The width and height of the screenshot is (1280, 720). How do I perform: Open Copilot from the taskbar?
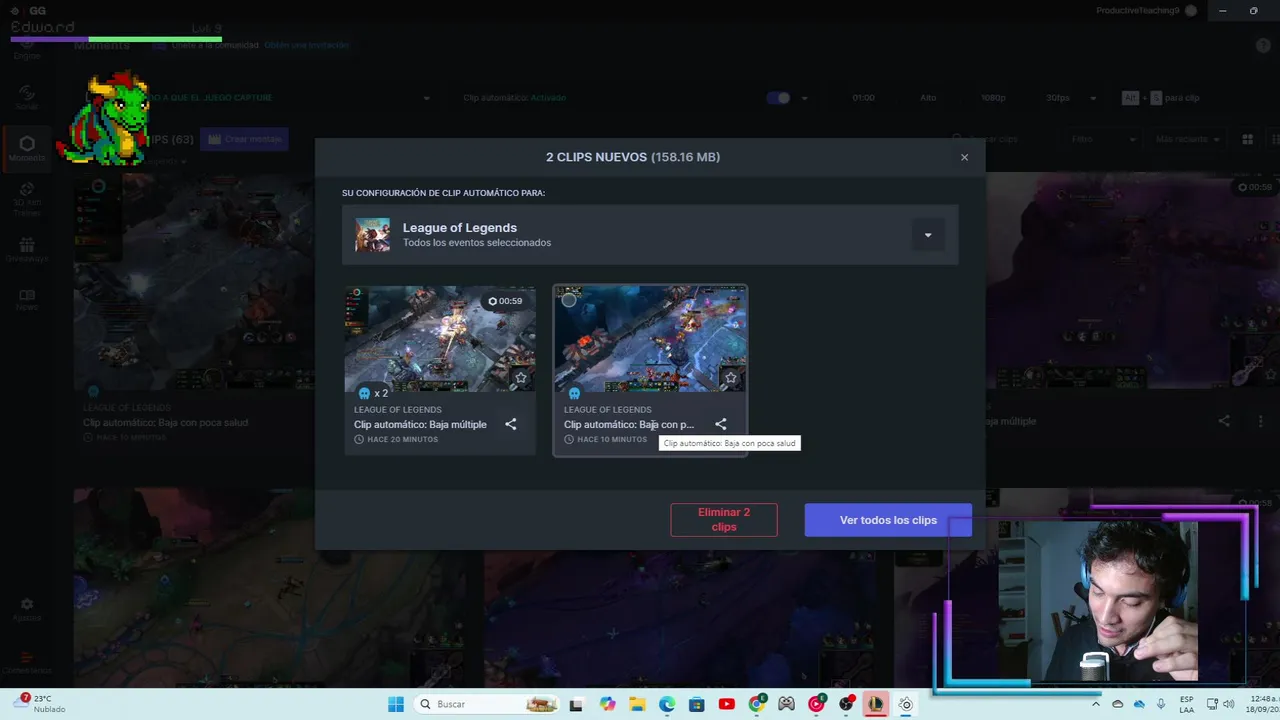(607, 704)
